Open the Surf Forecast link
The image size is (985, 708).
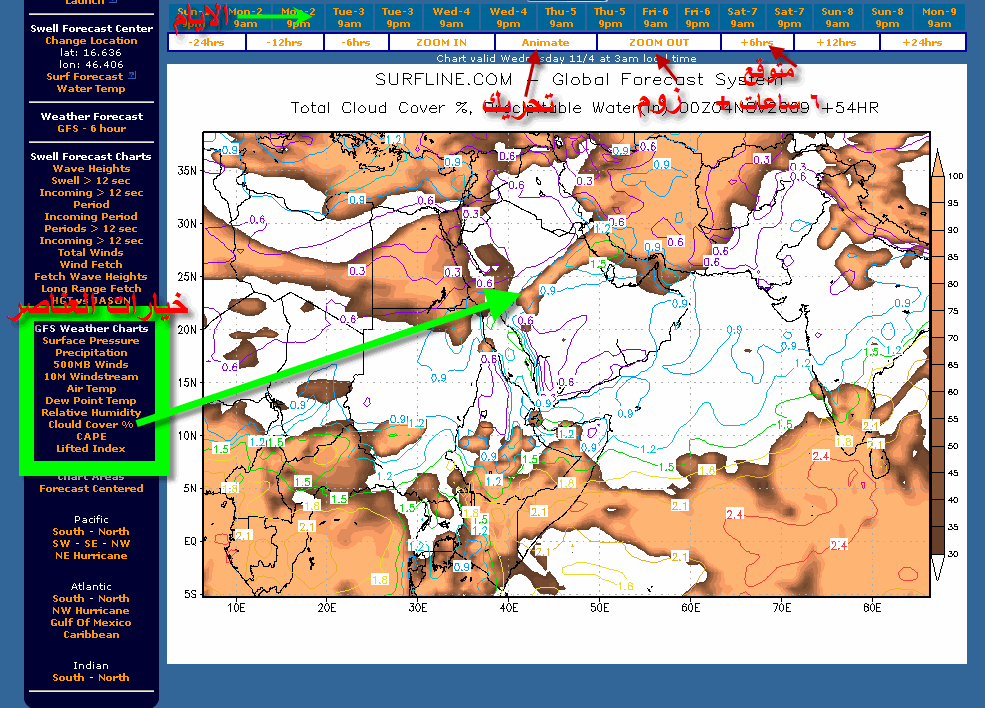[85, 76]
